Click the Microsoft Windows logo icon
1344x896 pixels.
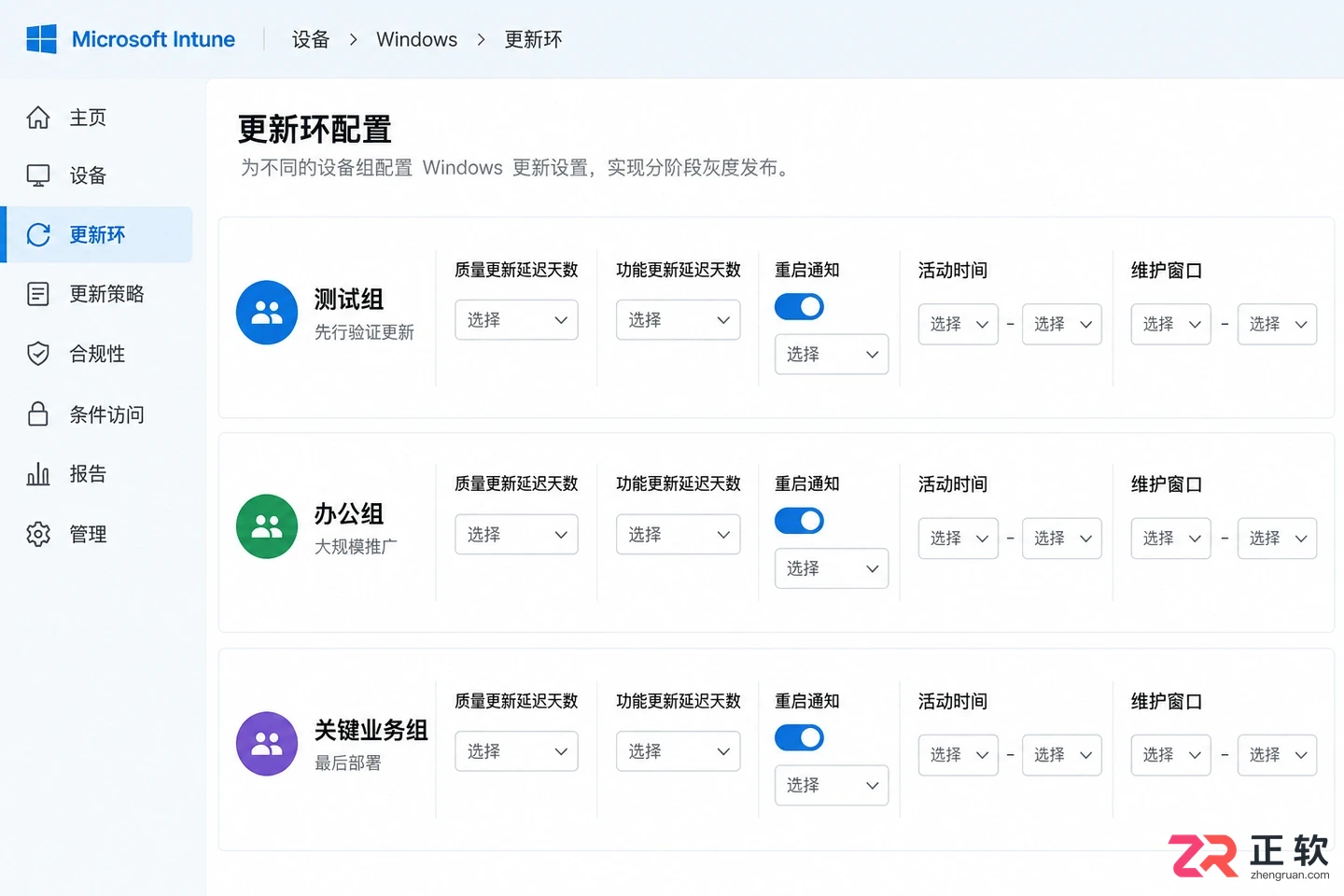click(x=41, y=39)
